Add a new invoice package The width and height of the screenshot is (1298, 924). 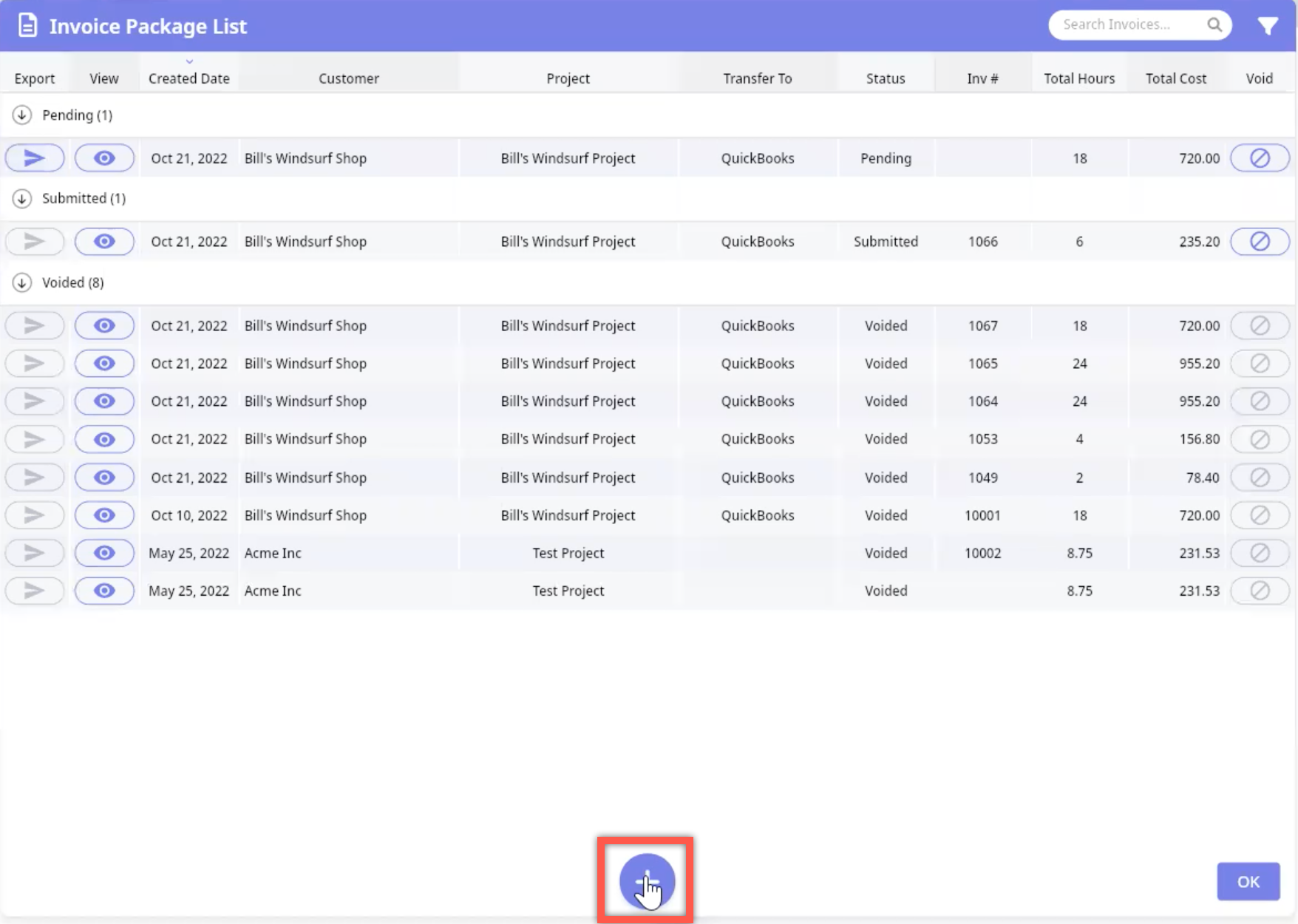pos(647,881)
